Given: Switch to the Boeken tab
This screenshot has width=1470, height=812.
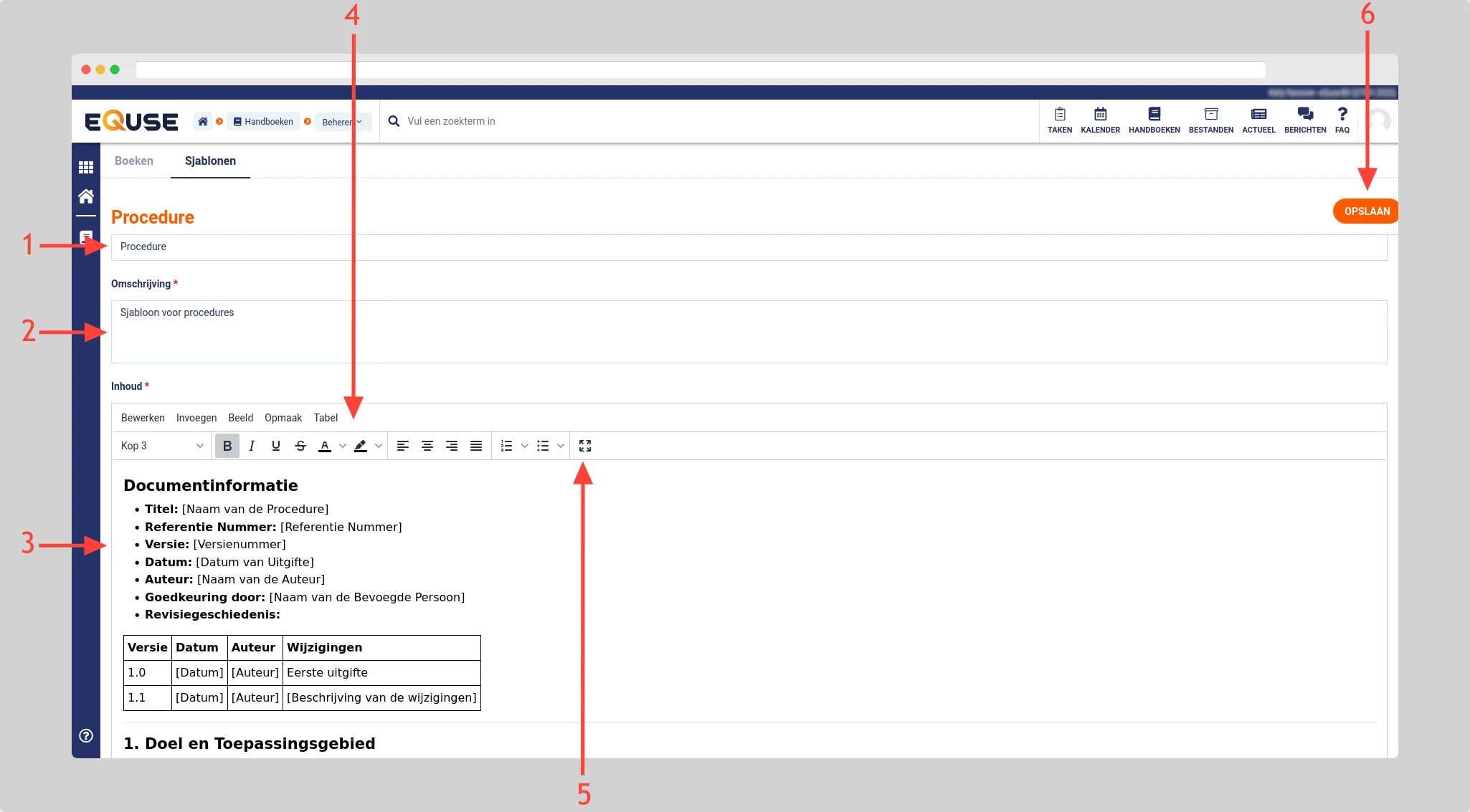Looking at the screenshot, I should pos(134,161).
